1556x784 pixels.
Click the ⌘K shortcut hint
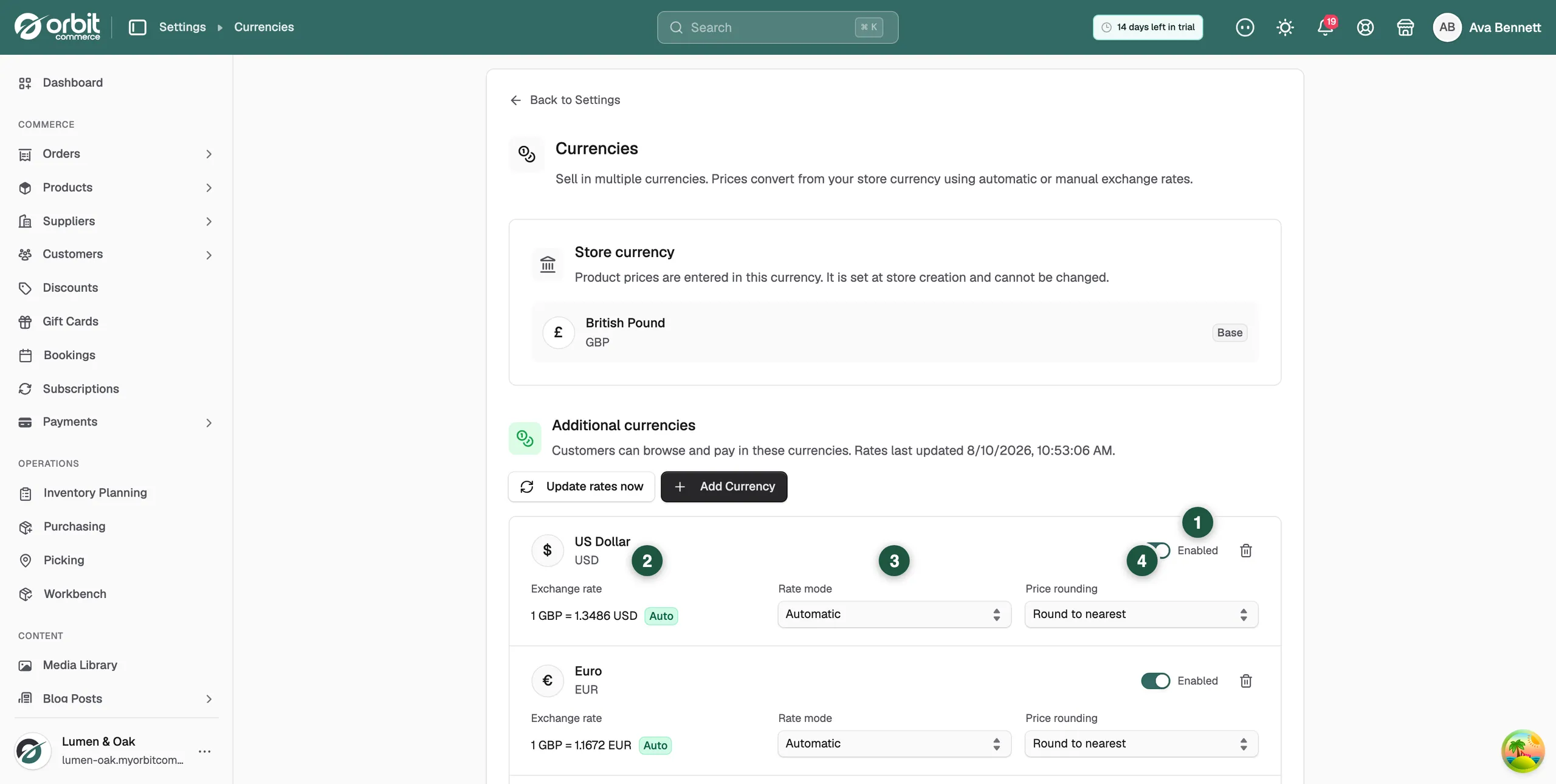(869, 27)
